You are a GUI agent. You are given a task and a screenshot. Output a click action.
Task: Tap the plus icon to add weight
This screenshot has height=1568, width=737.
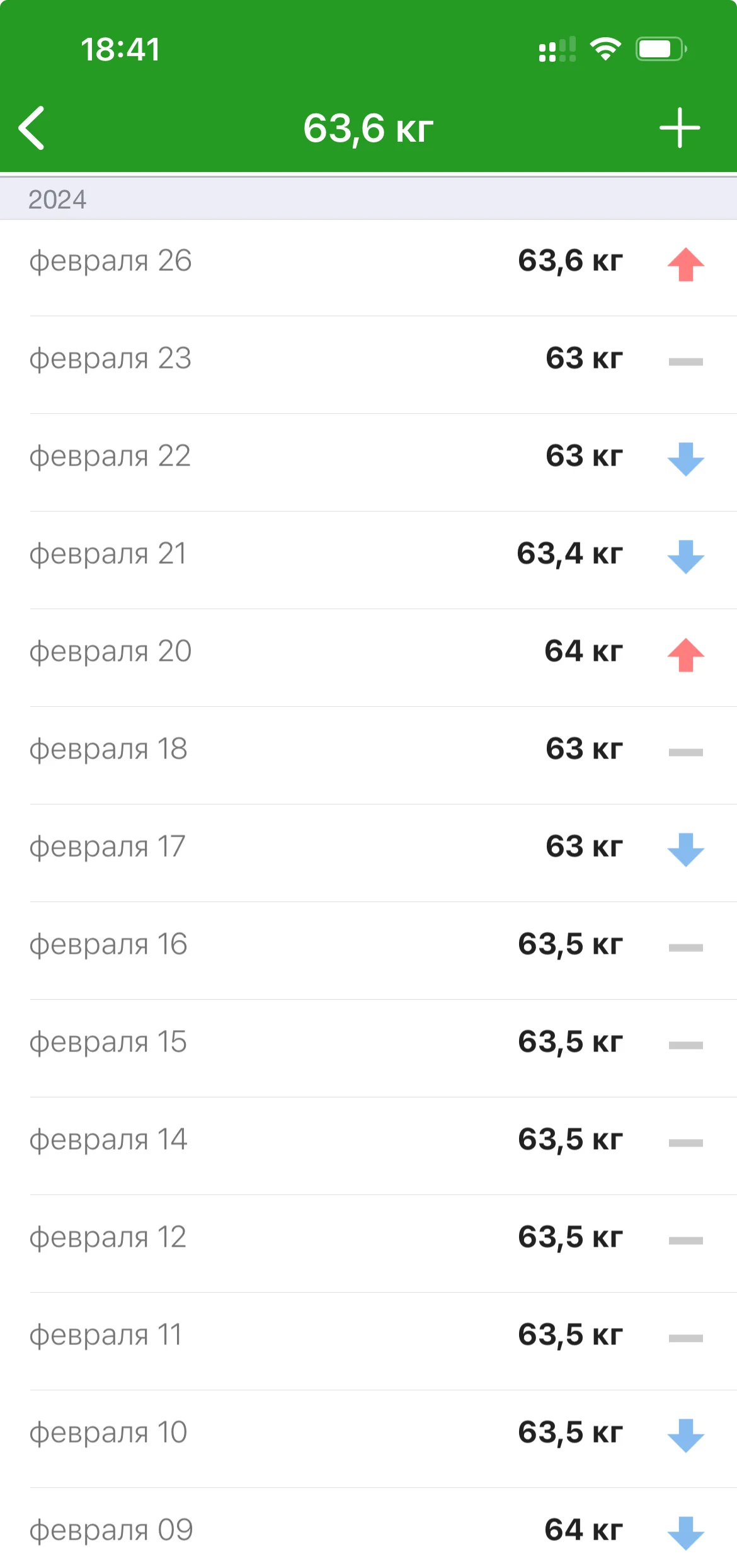click(680, 128)
